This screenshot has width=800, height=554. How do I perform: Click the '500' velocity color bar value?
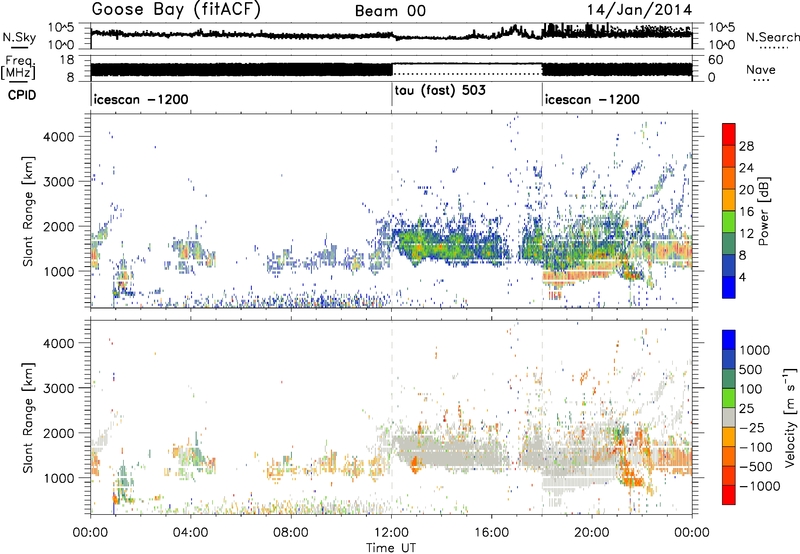tap(751, 370)
